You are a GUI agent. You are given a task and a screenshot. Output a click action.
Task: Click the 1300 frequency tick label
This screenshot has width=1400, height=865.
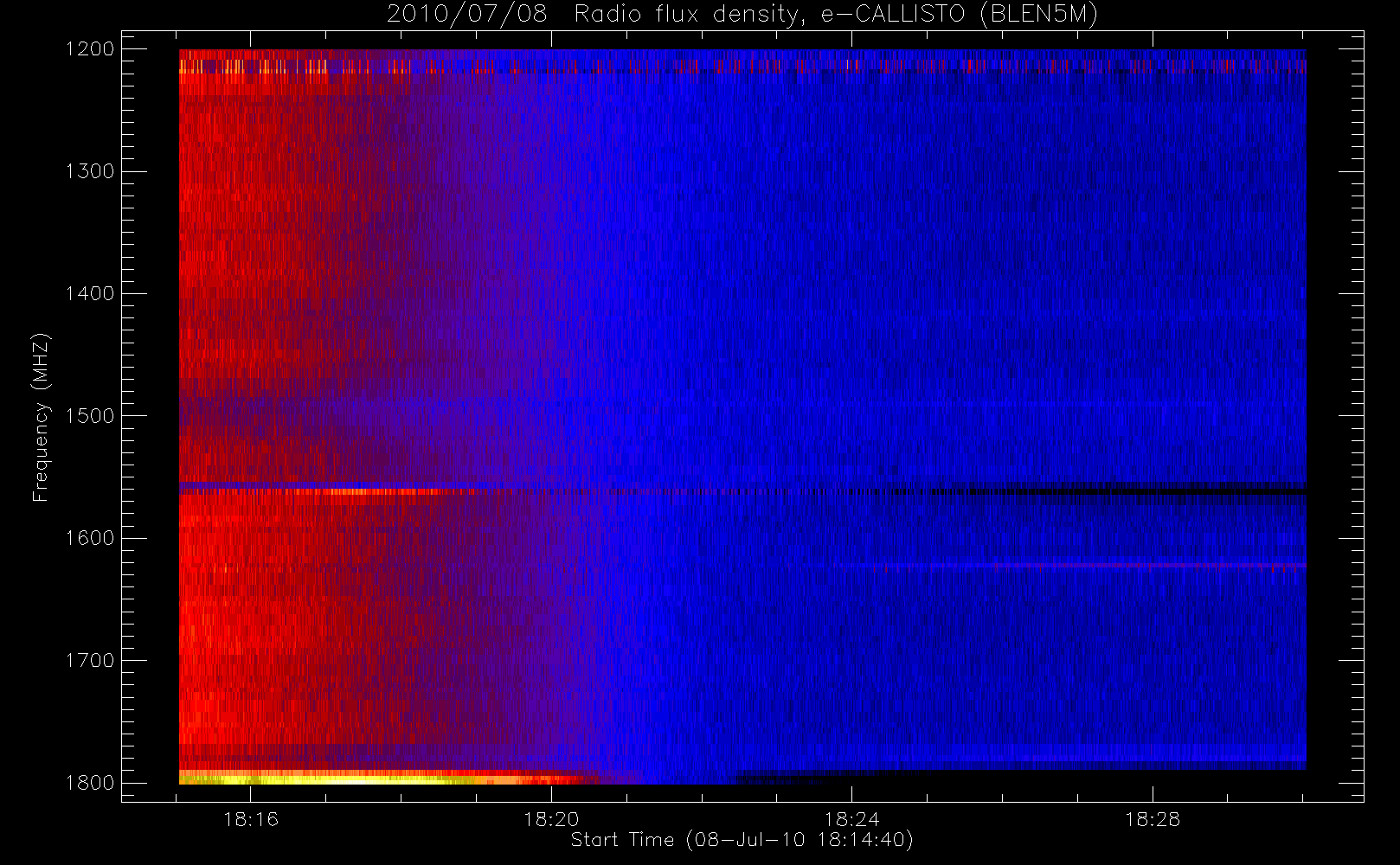(90, 171)
